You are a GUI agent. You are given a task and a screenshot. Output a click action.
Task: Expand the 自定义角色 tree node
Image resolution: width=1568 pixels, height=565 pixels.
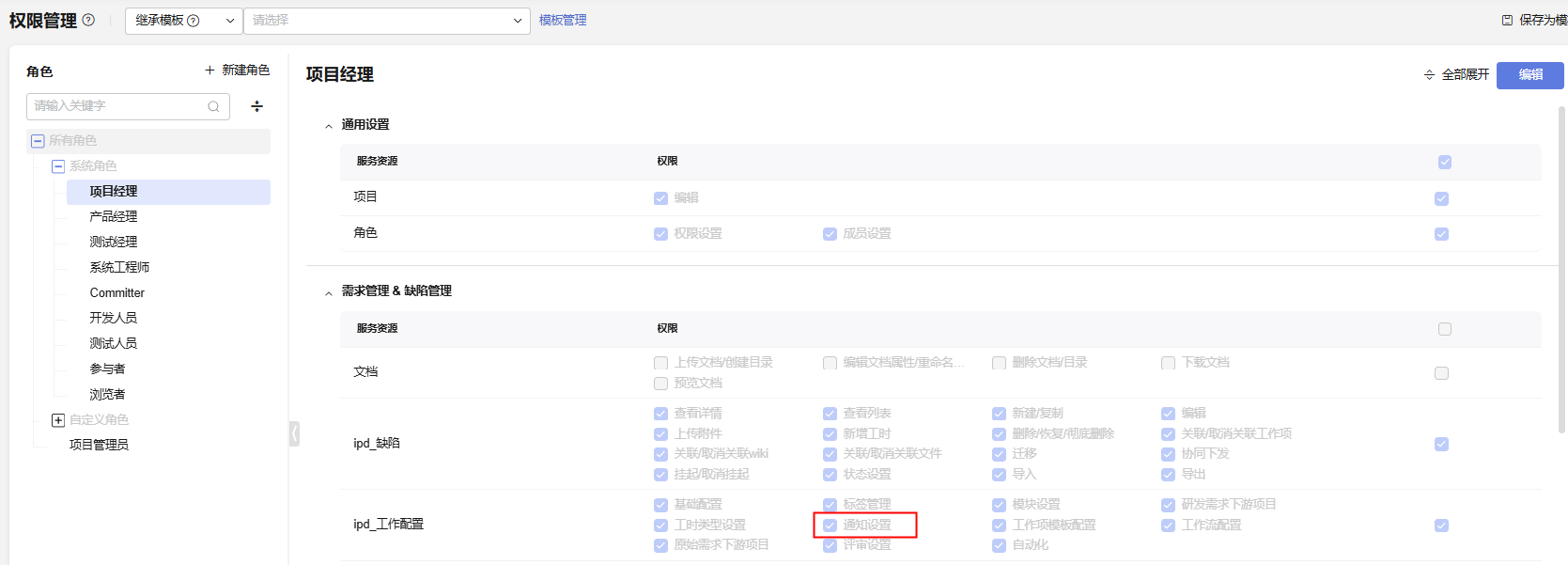(x=58, y=420)
